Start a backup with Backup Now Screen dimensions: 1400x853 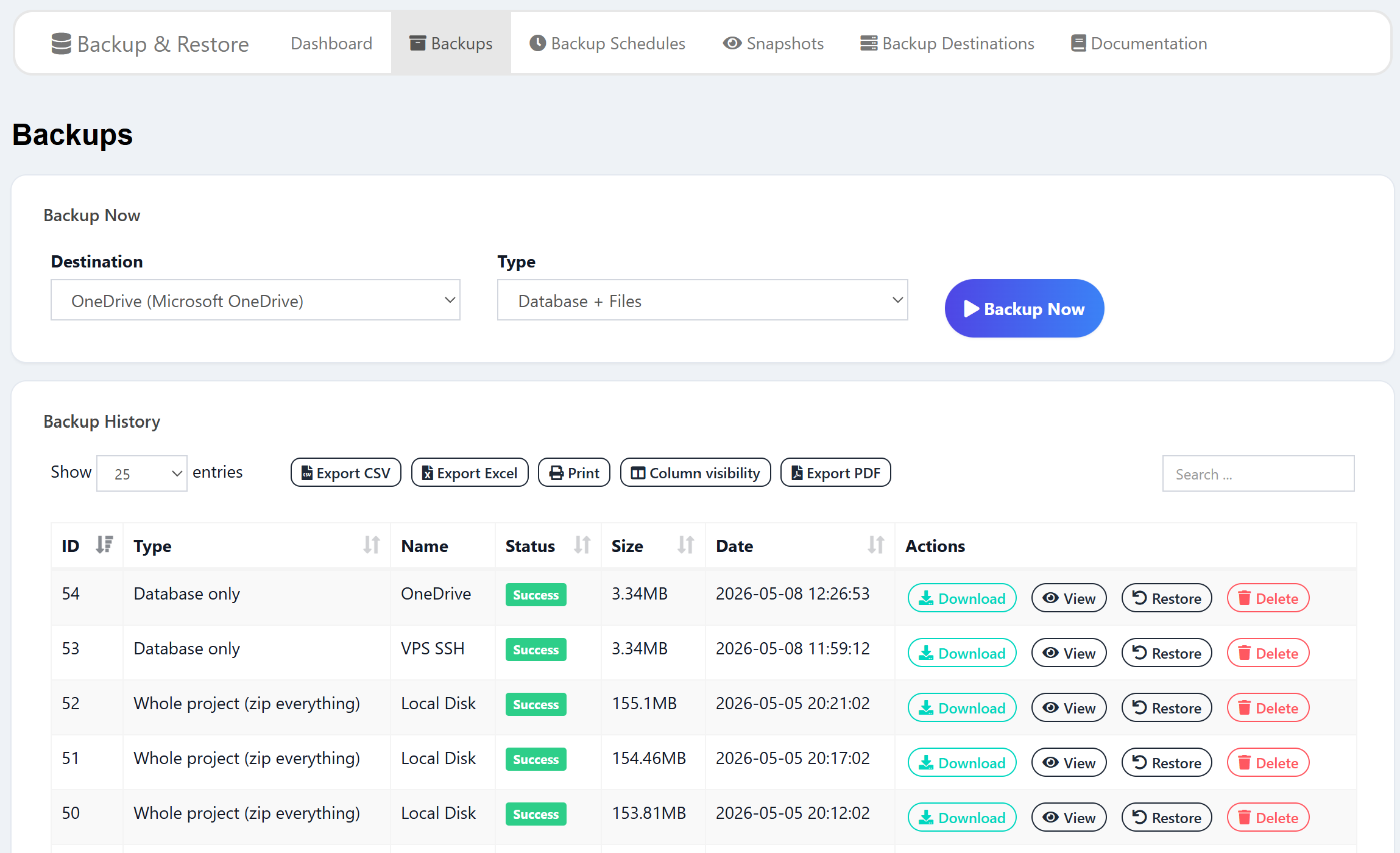(1025, 308)
